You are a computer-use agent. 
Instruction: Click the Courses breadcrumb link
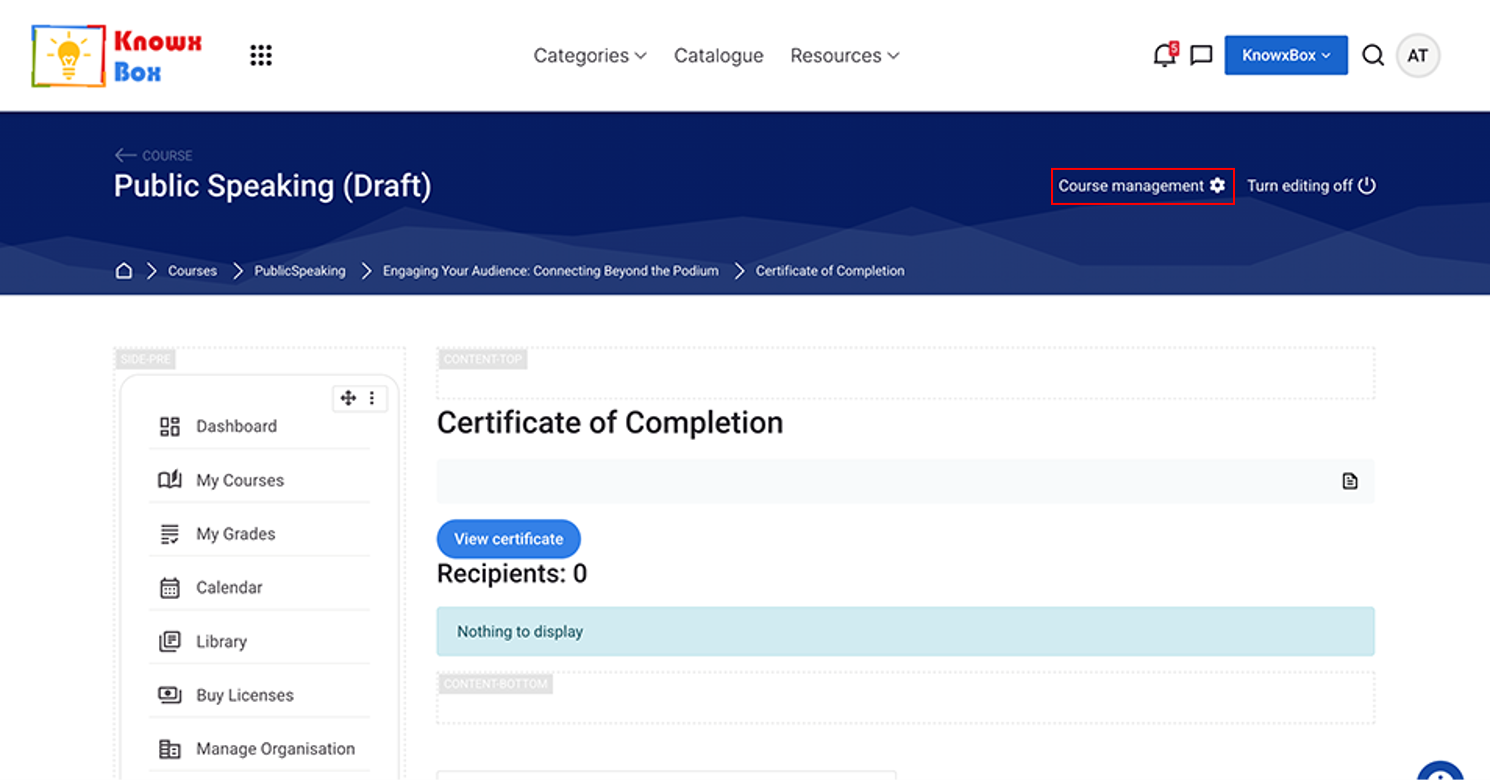(x=192, y=271)
